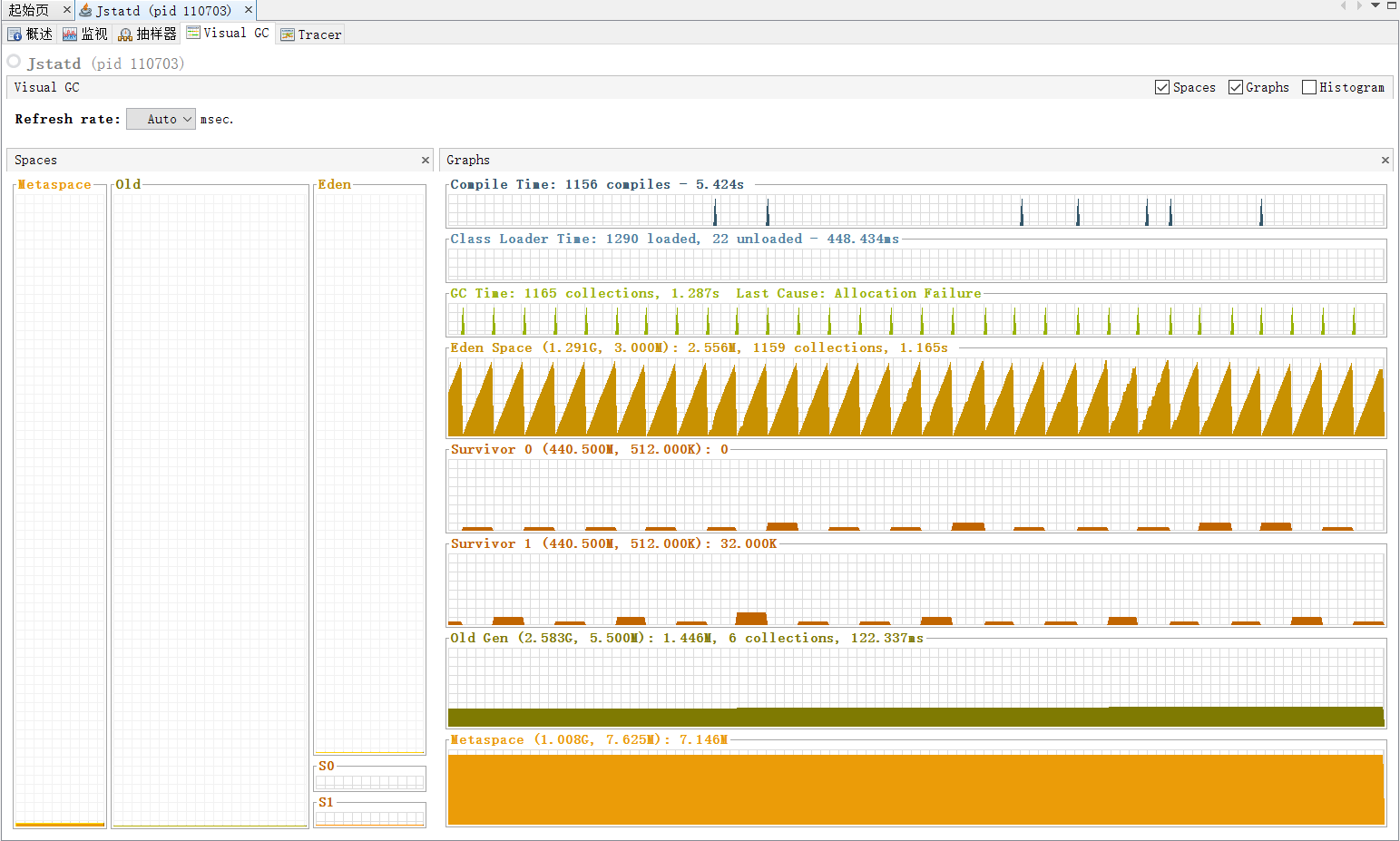Click the Survivor 1 graph

click(x=916, y=589)
